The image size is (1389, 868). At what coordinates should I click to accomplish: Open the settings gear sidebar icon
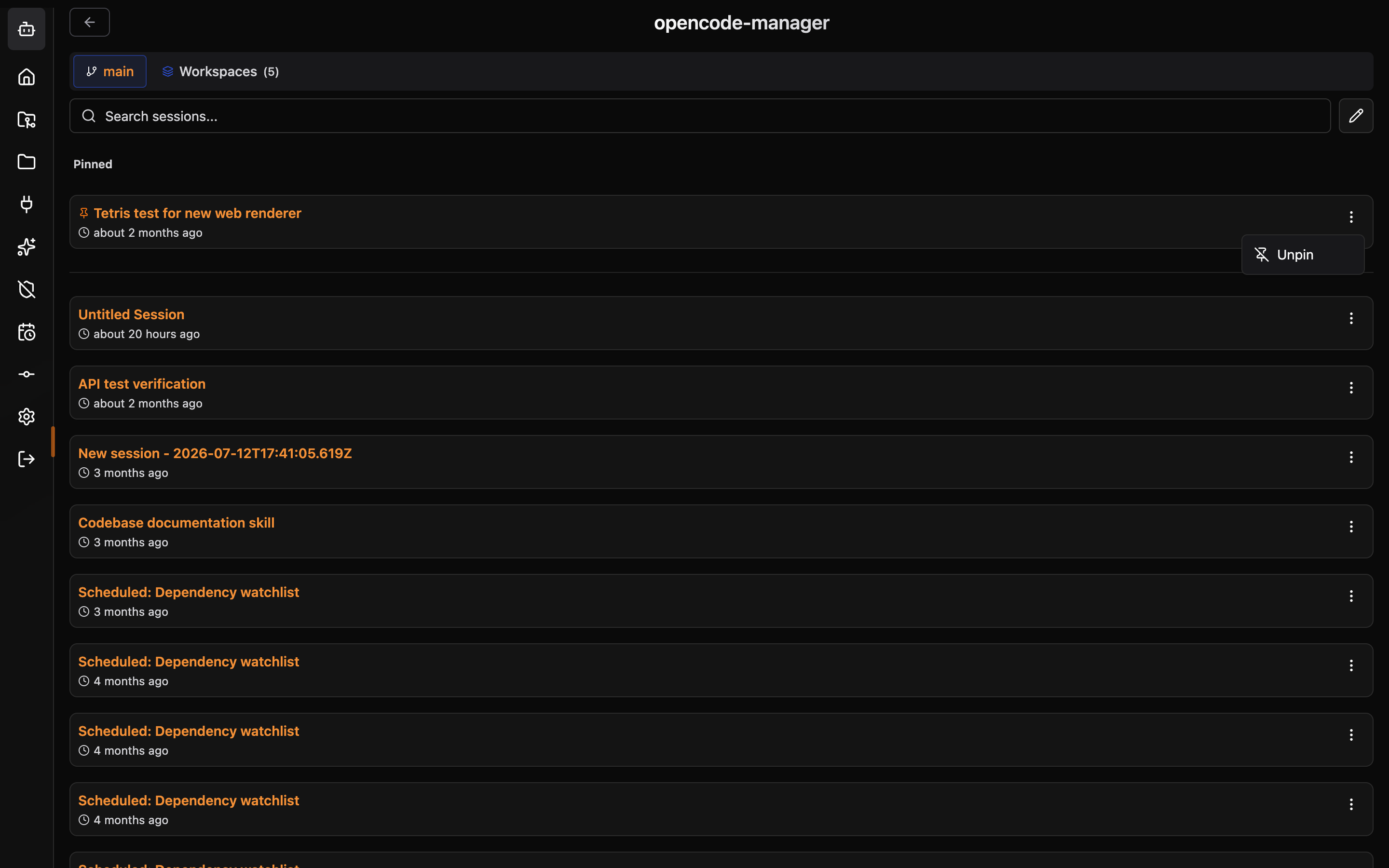point(27,417)
